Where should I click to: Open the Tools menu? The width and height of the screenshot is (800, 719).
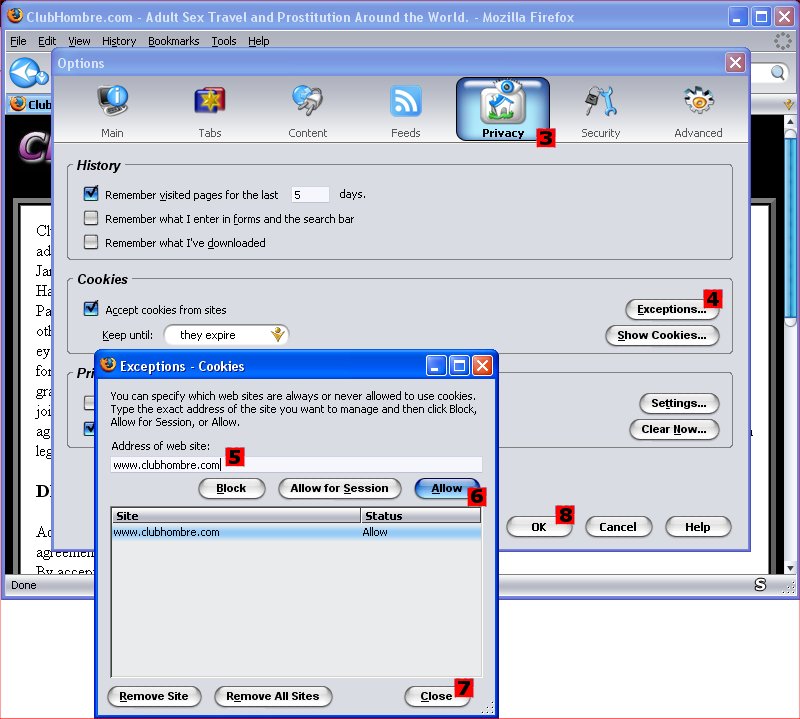224,41
